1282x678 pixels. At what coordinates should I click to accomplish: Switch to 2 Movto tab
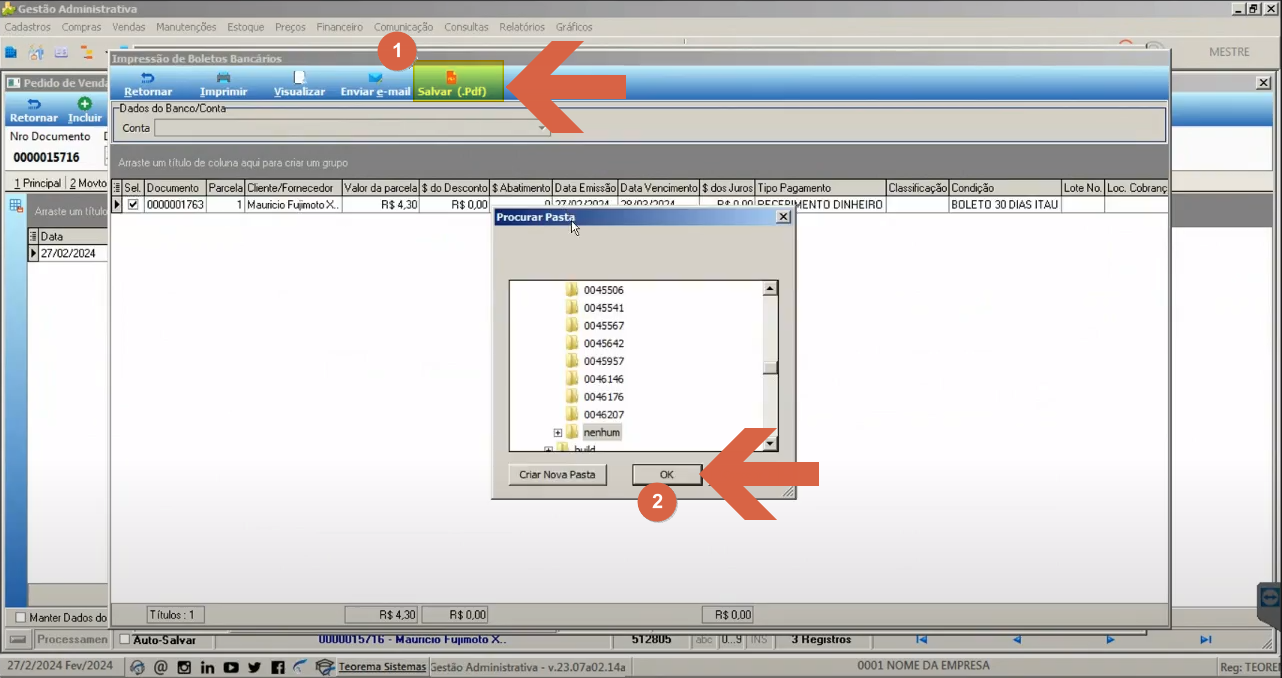pos(88,183)
